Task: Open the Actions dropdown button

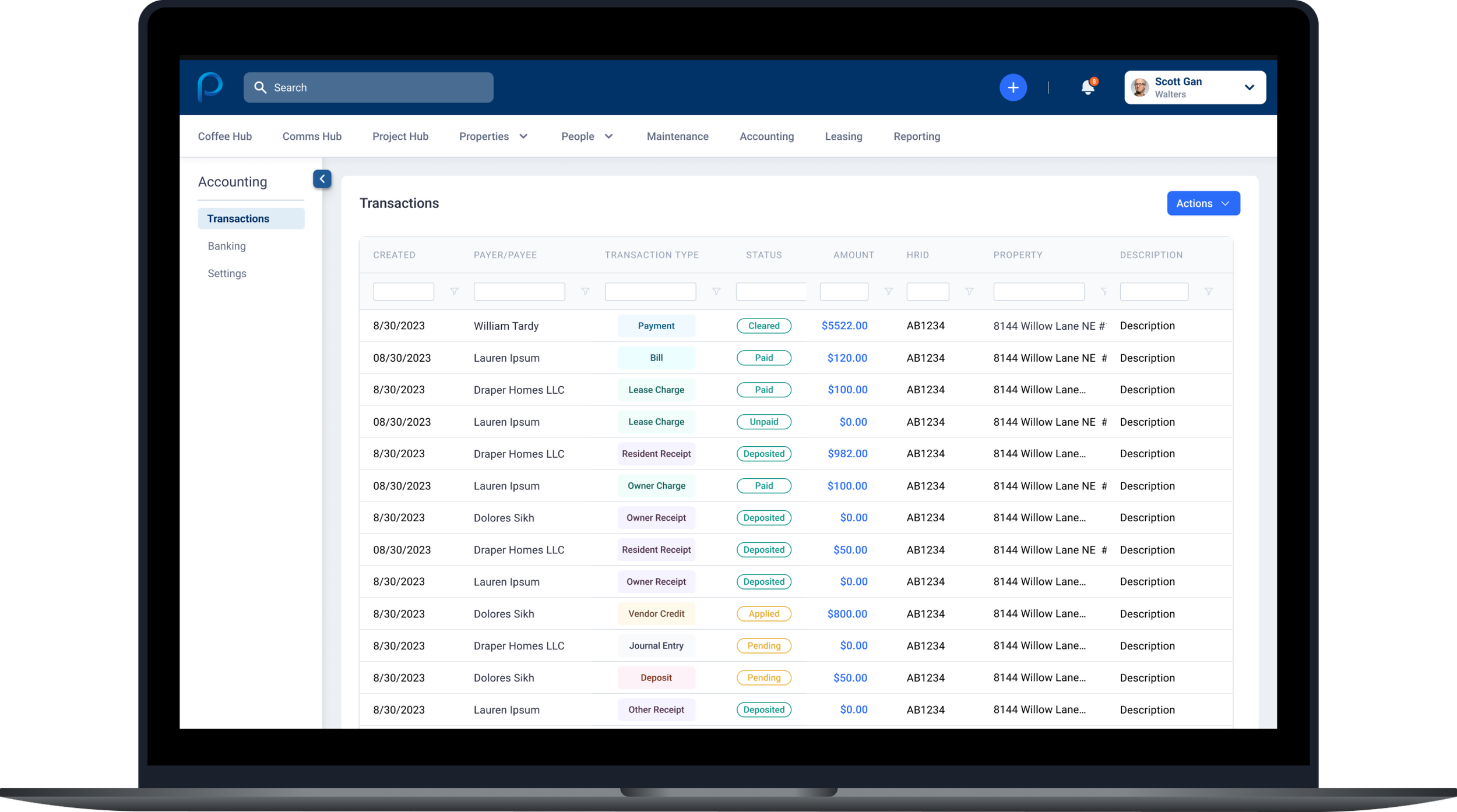Action: pos(1203,203)
